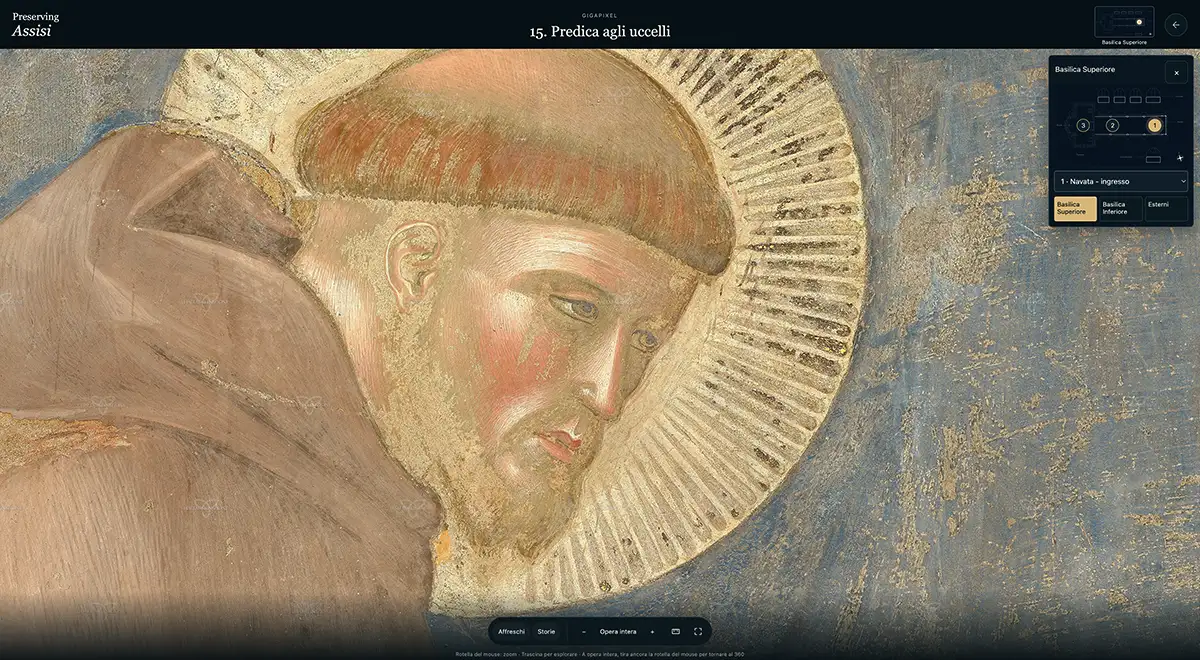Click Opera intera to show the whole work
The image size is (1200, 660).
[x=618, y=631]
